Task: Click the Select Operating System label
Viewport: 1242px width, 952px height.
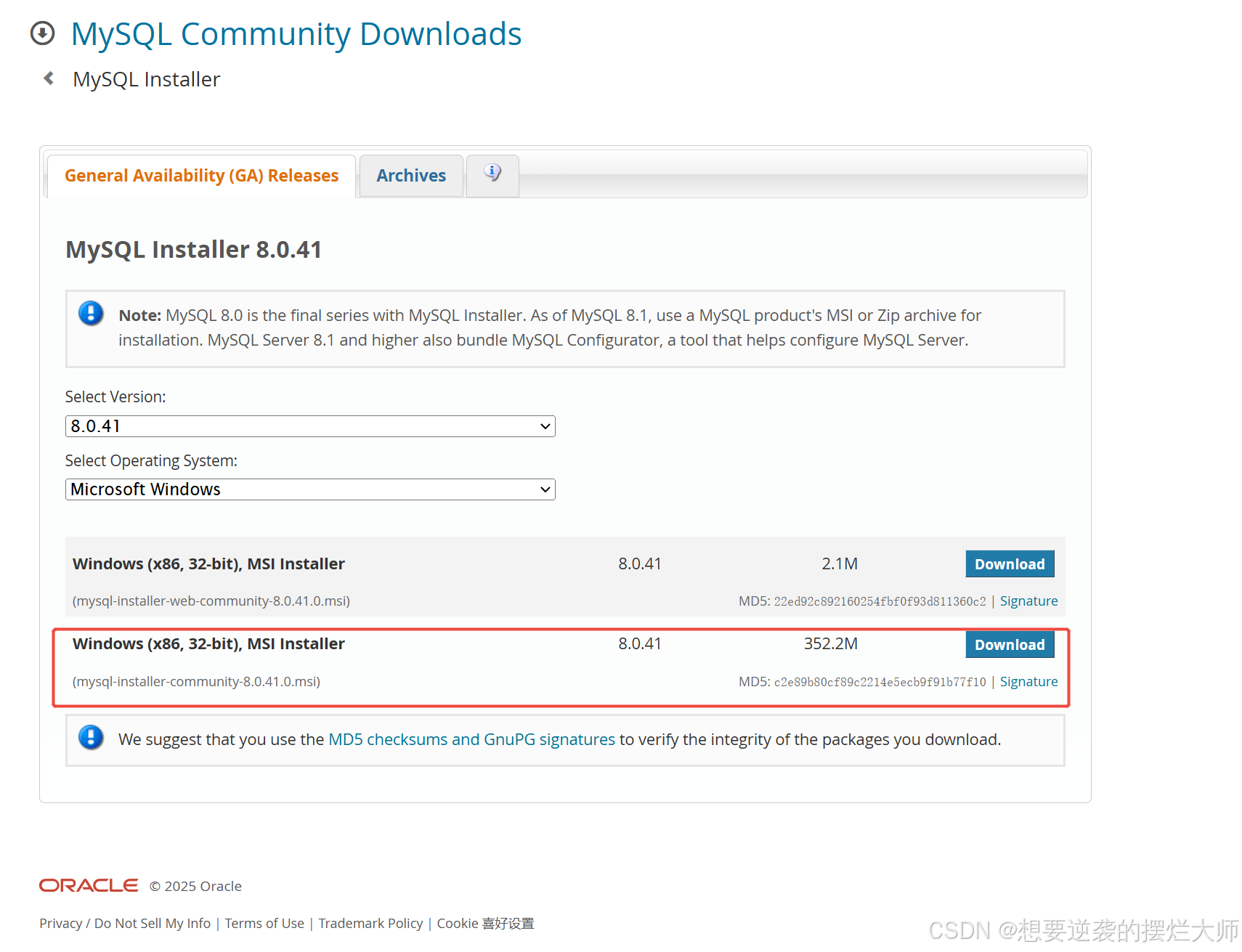Action: 151,461
